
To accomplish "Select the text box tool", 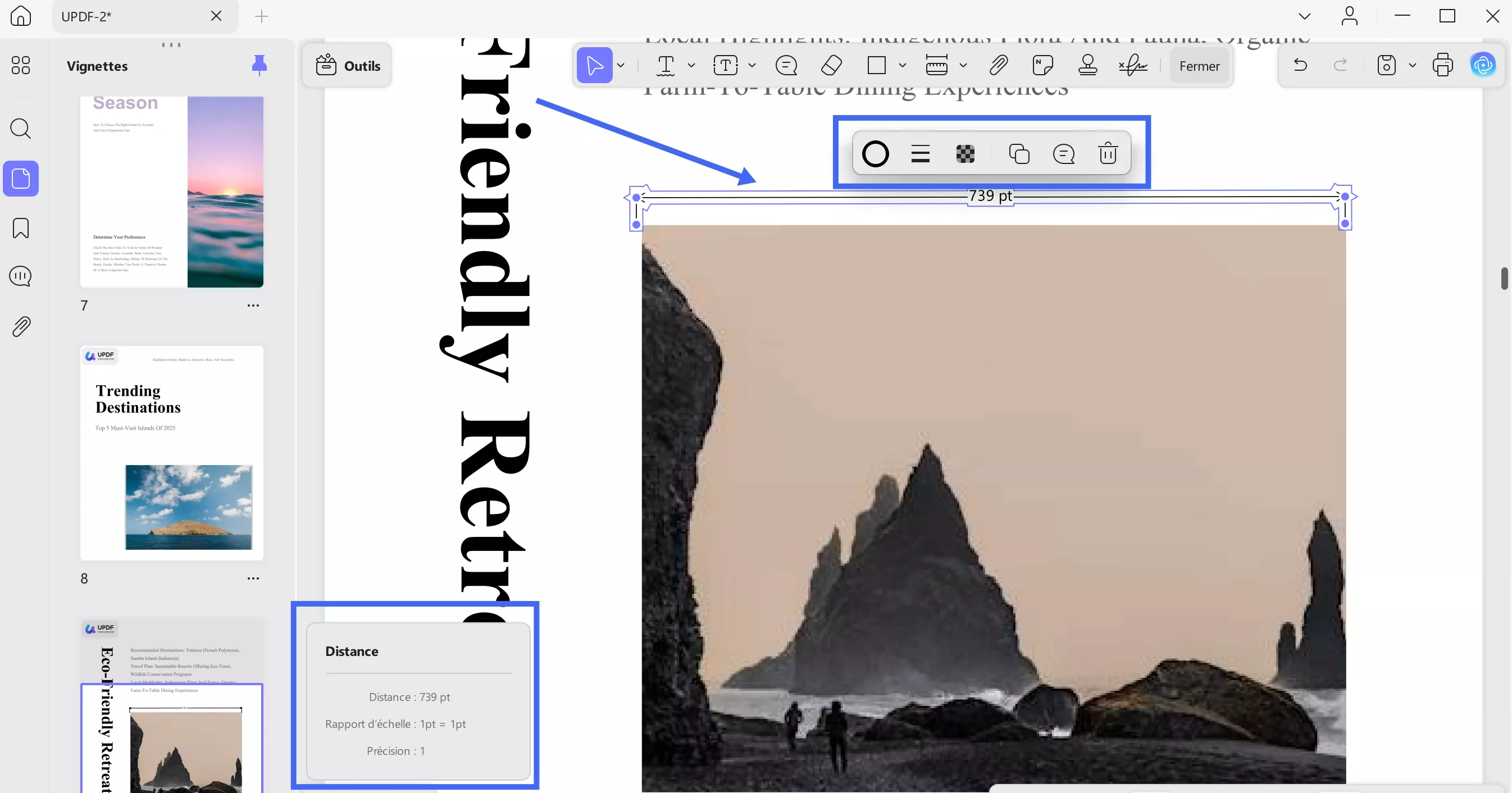I will click(x=726, y=65).
